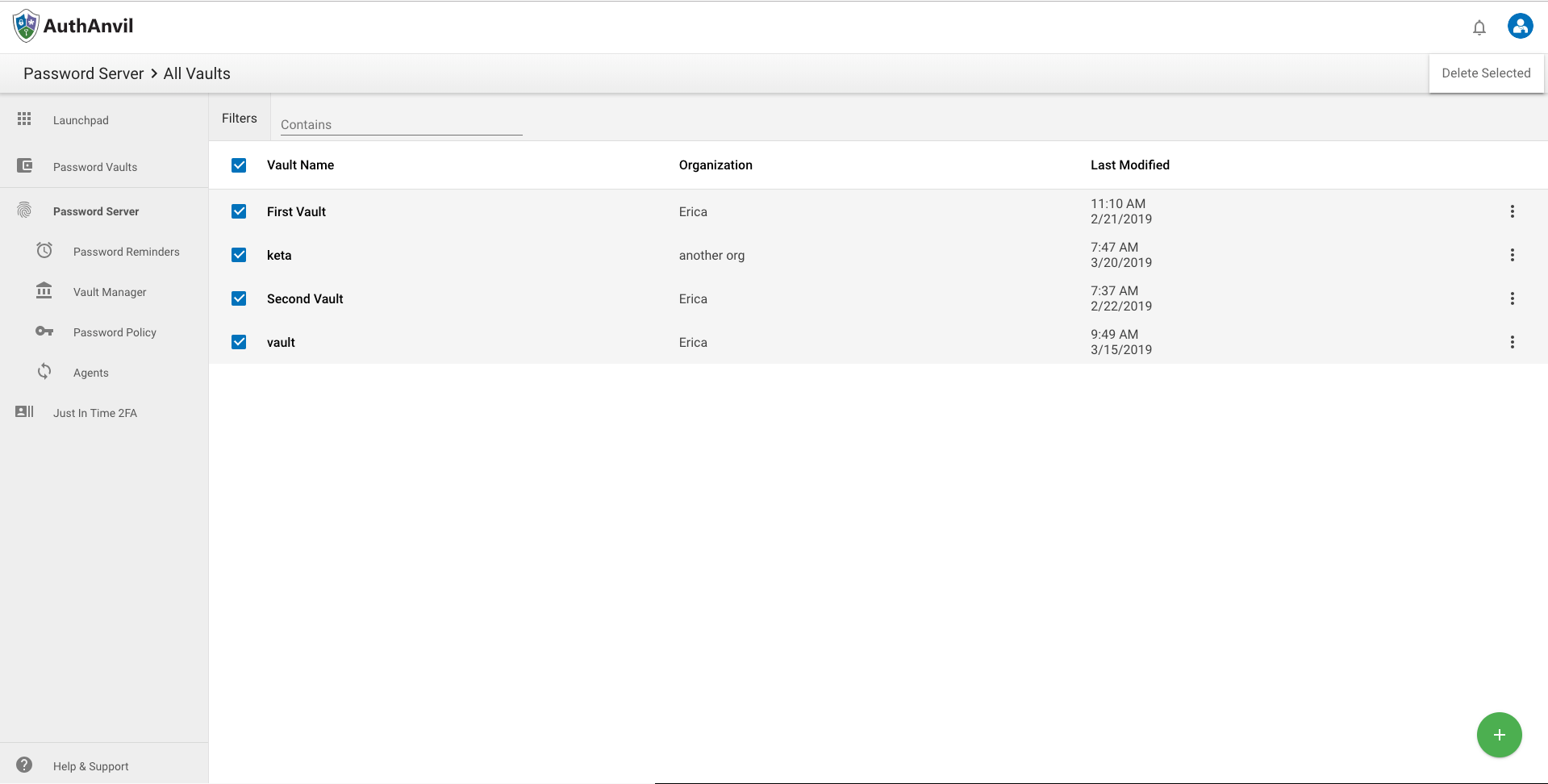Open the more options menu for vault row
Viewport: 1548px width, 784px height.
[x=1512, y=342]
